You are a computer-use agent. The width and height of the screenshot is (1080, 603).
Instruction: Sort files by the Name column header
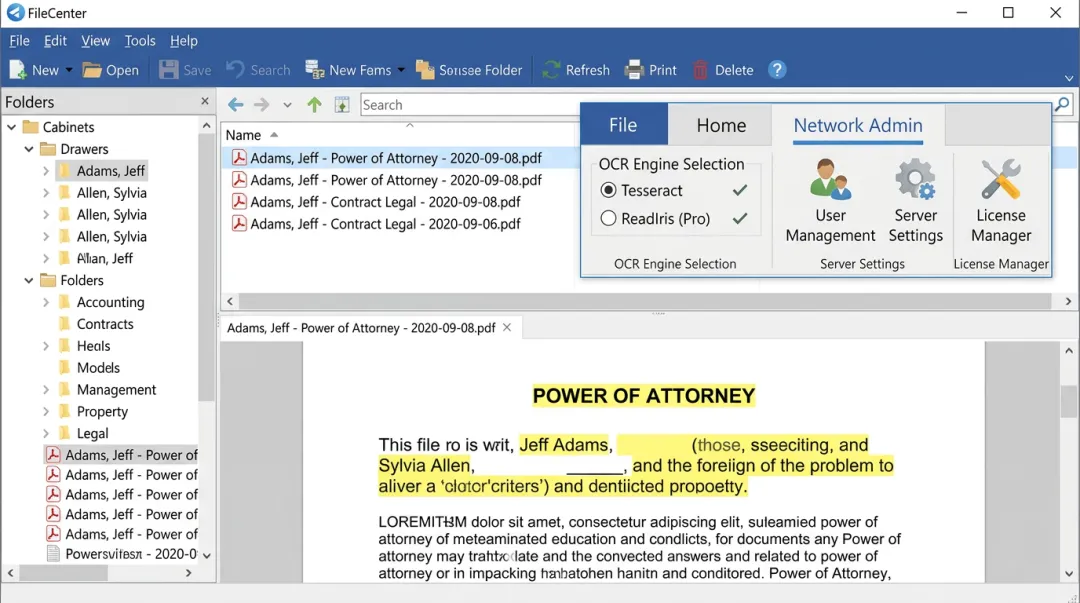pos(243,135)
